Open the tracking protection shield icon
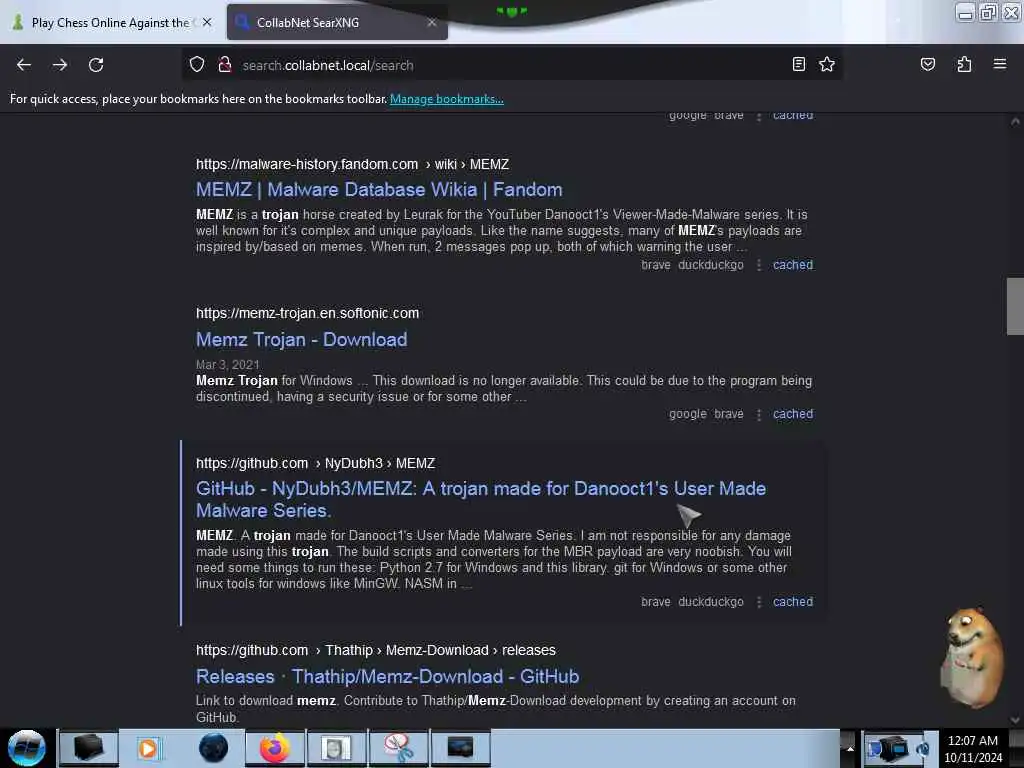 point(197,65)
